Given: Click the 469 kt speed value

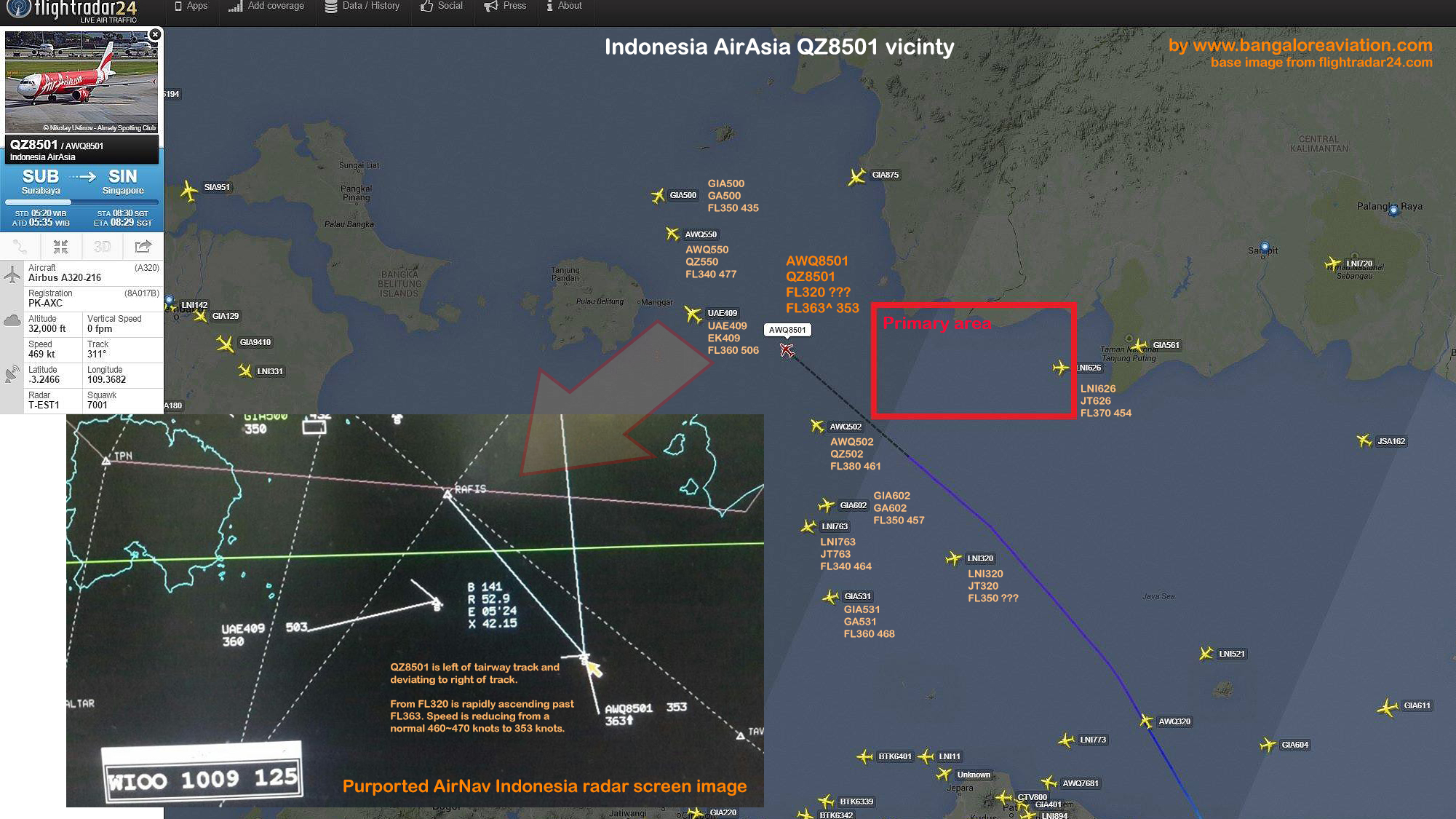Looking at the screenshot, I should (41, 354).
